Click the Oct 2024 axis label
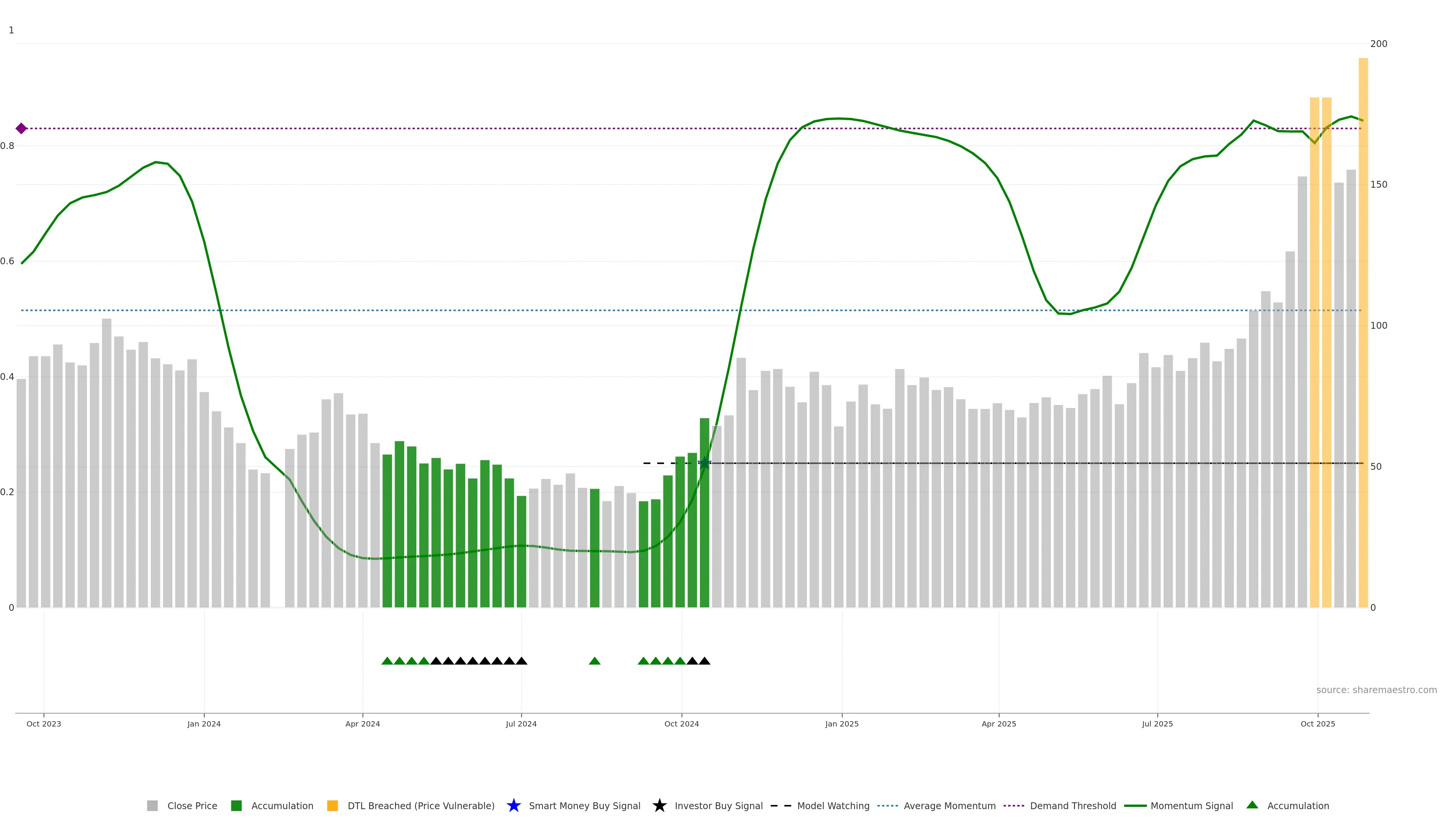Screen dimensions: 1456x819 [681, 723]
